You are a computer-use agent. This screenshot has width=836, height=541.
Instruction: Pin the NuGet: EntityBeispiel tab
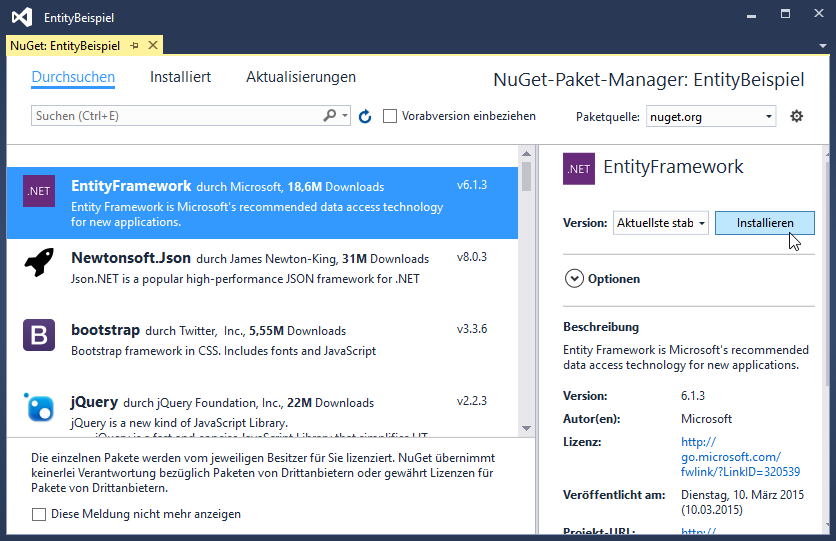tap(134, 46)
